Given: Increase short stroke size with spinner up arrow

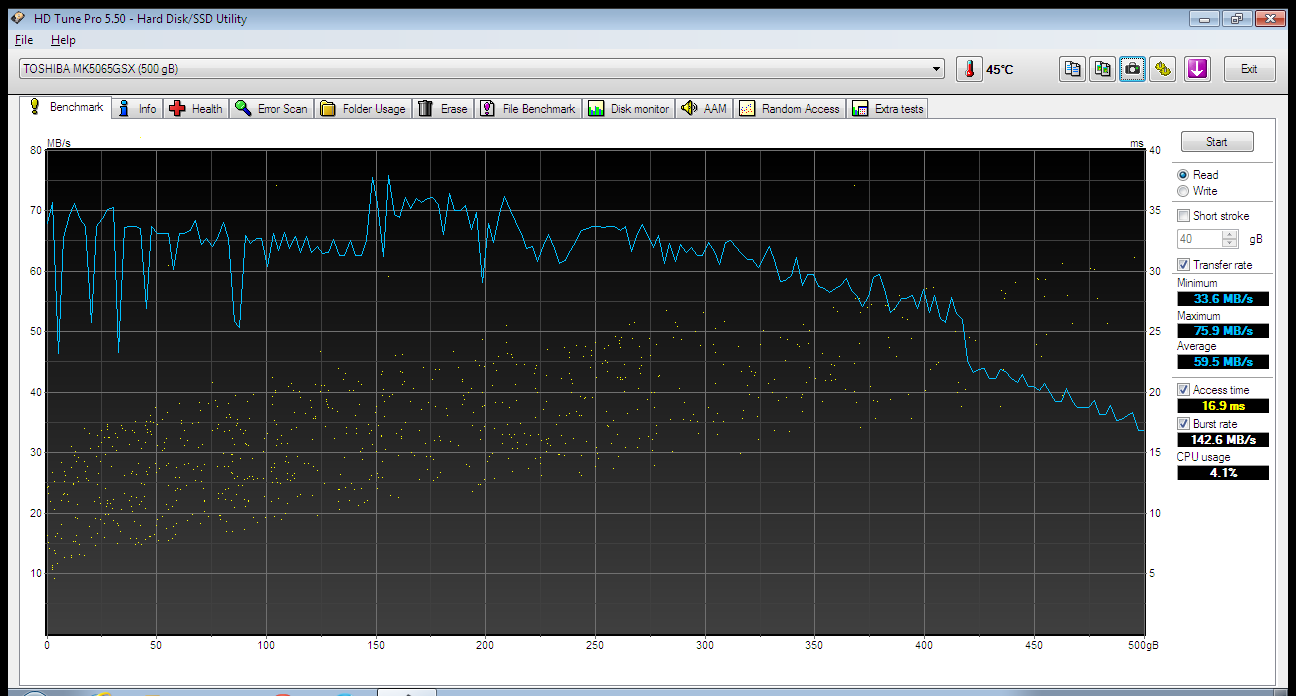Looking at the screenshot, I should (1231, 235).
